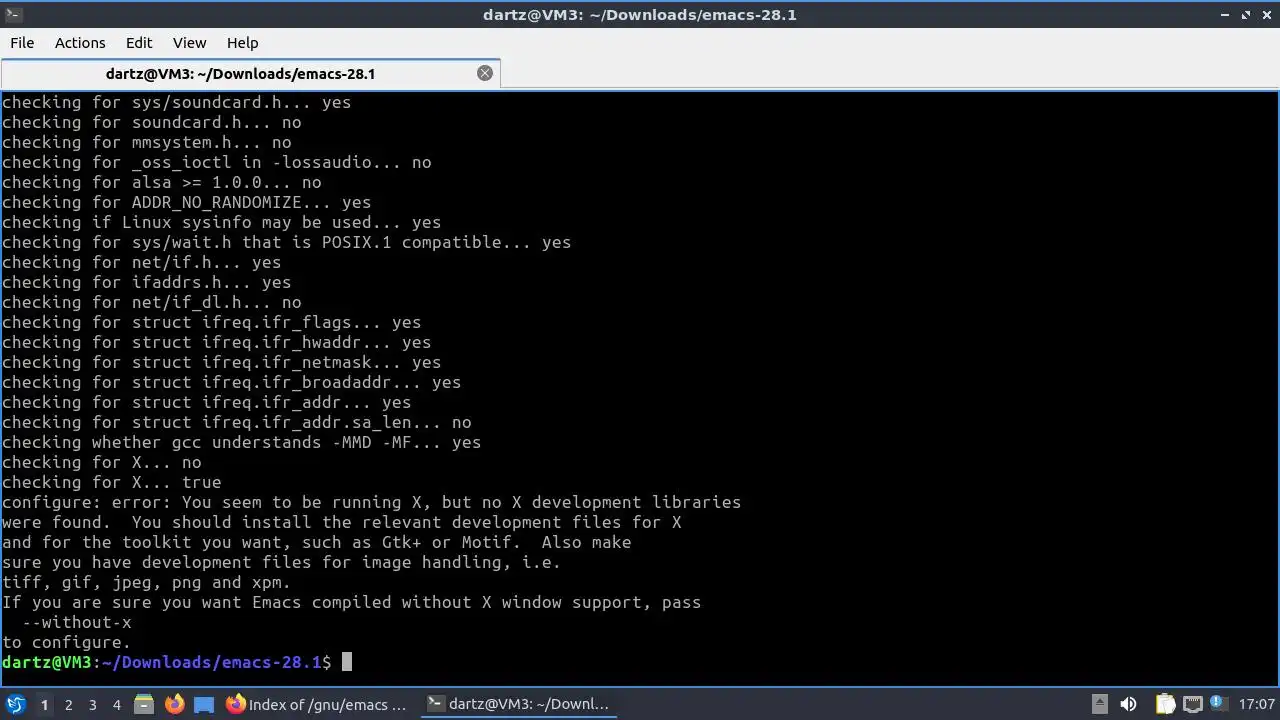Click the 'checking for X... no' line

point(101,462)
